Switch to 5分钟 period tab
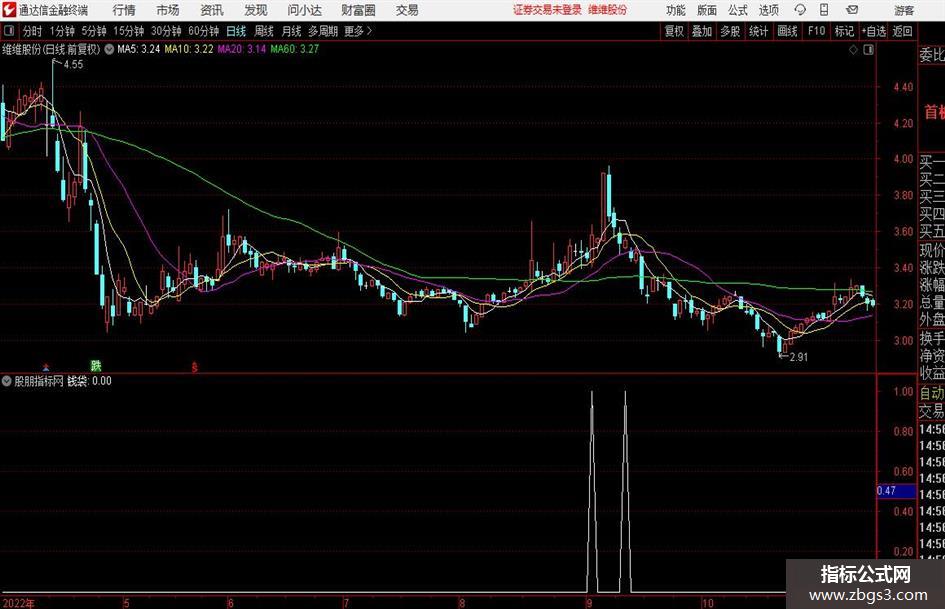945x609 pixels. coord(94,31)
